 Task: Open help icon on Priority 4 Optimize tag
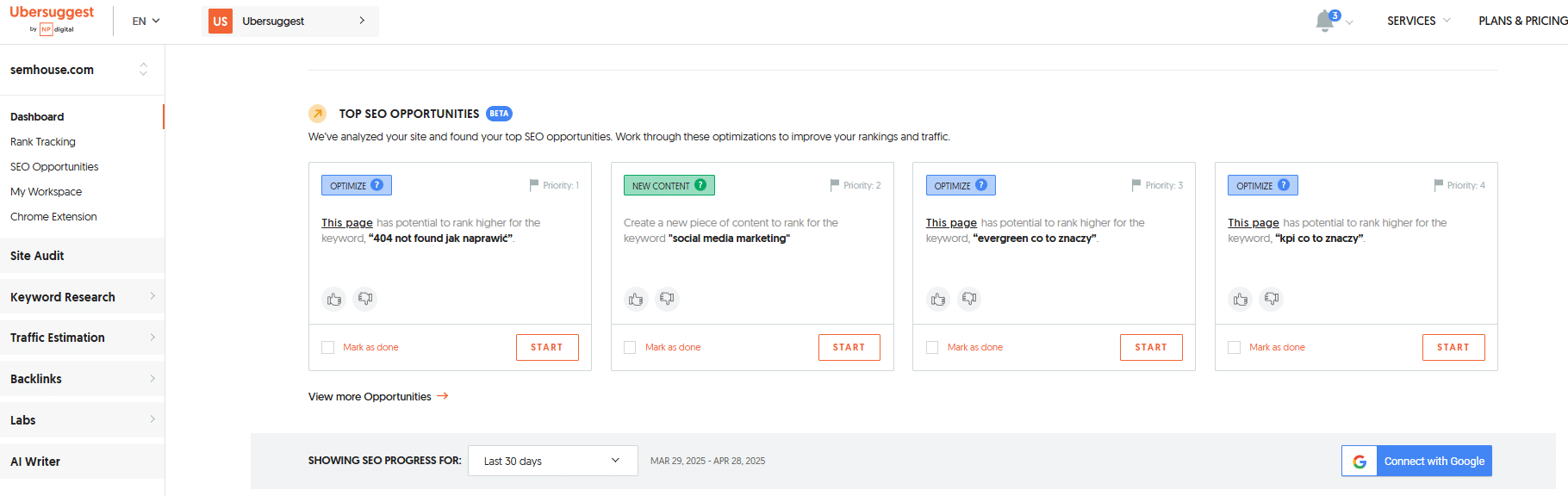(1284, 184)
